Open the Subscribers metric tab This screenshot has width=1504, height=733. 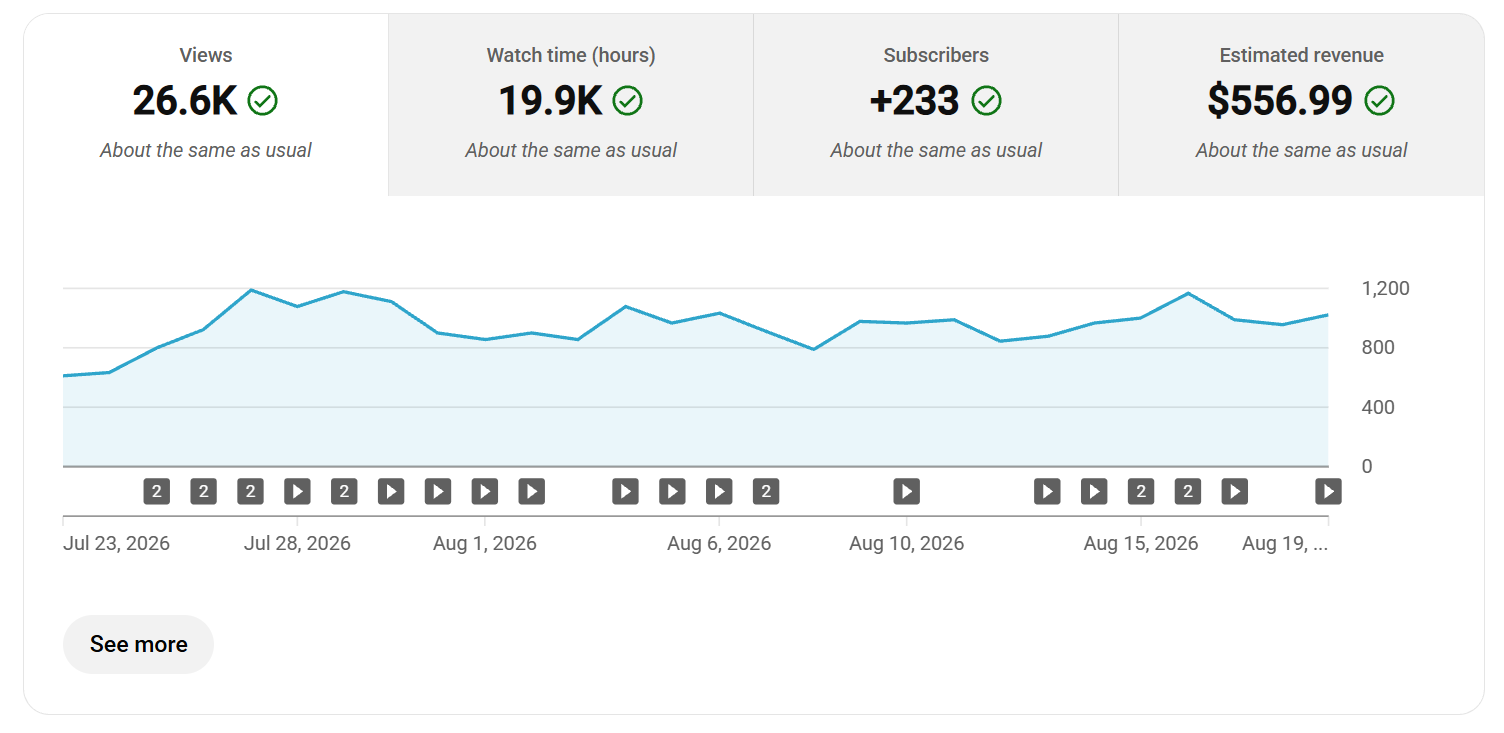click(936, 105)
